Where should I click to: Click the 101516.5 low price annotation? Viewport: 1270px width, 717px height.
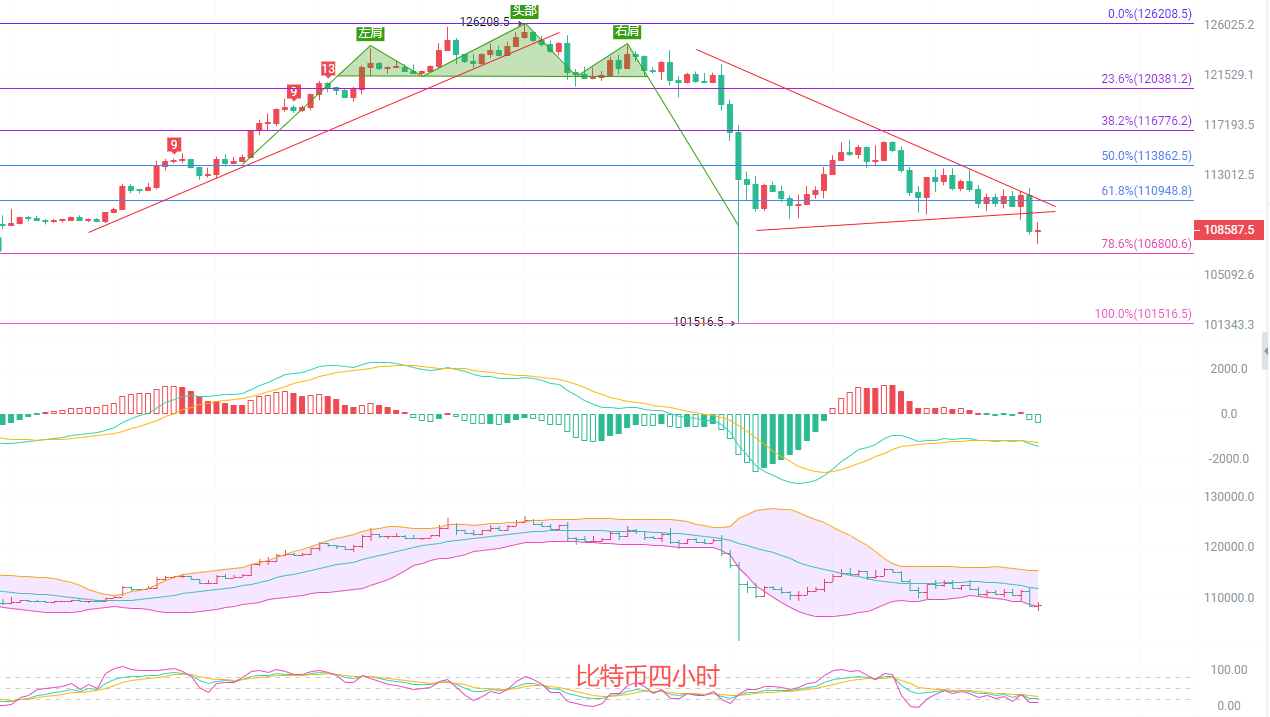[x=698, y=322]
